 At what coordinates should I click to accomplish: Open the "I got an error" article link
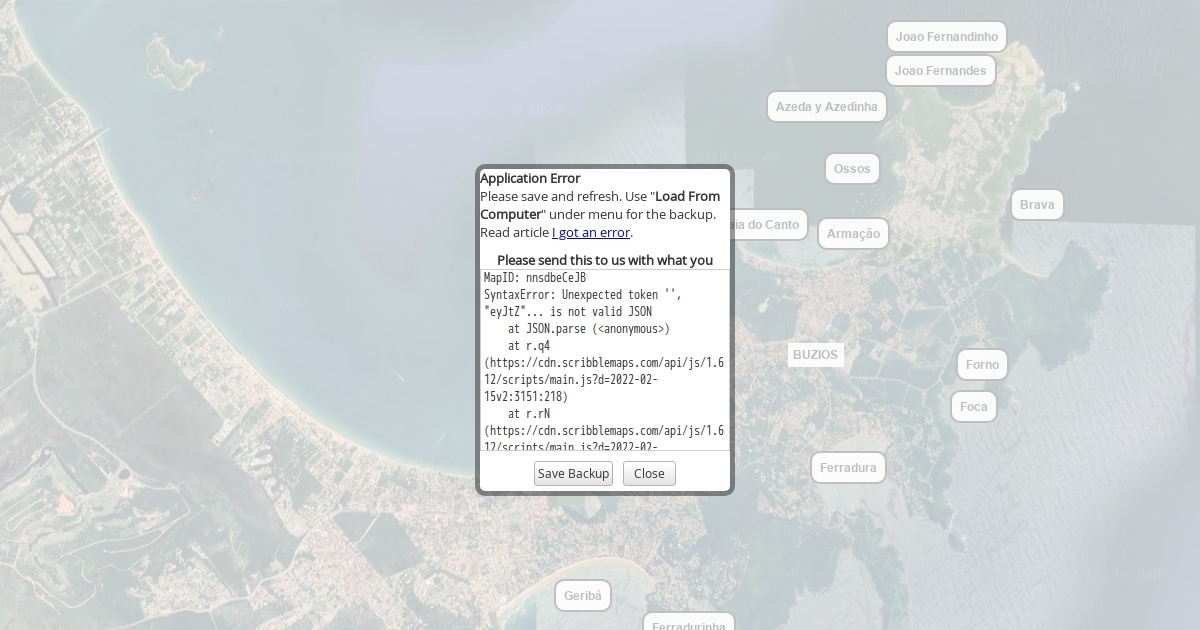(591, 232)
